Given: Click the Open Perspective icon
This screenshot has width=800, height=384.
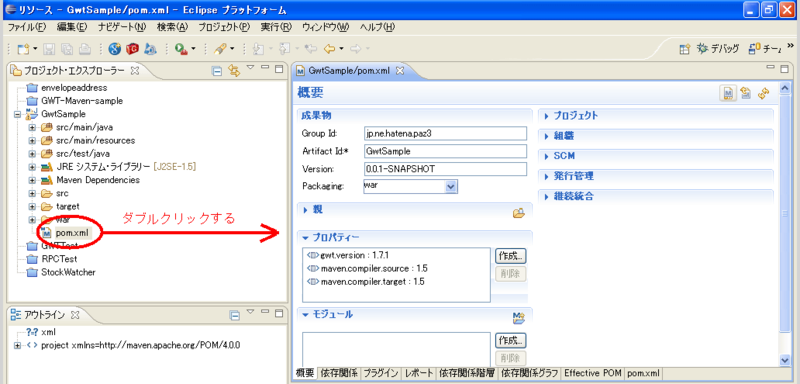Looking at the screenshot, I should [685, 49].
